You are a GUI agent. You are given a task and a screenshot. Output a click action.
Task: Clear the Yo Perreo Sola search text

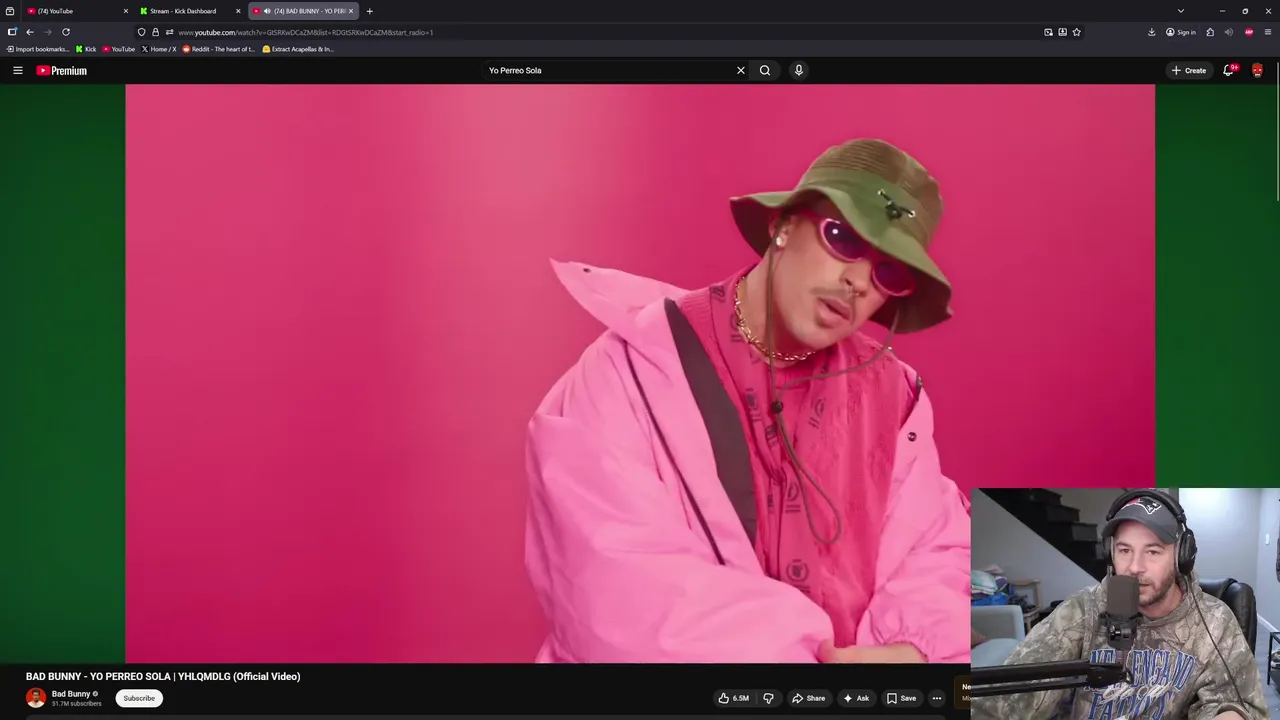(741, 70)
